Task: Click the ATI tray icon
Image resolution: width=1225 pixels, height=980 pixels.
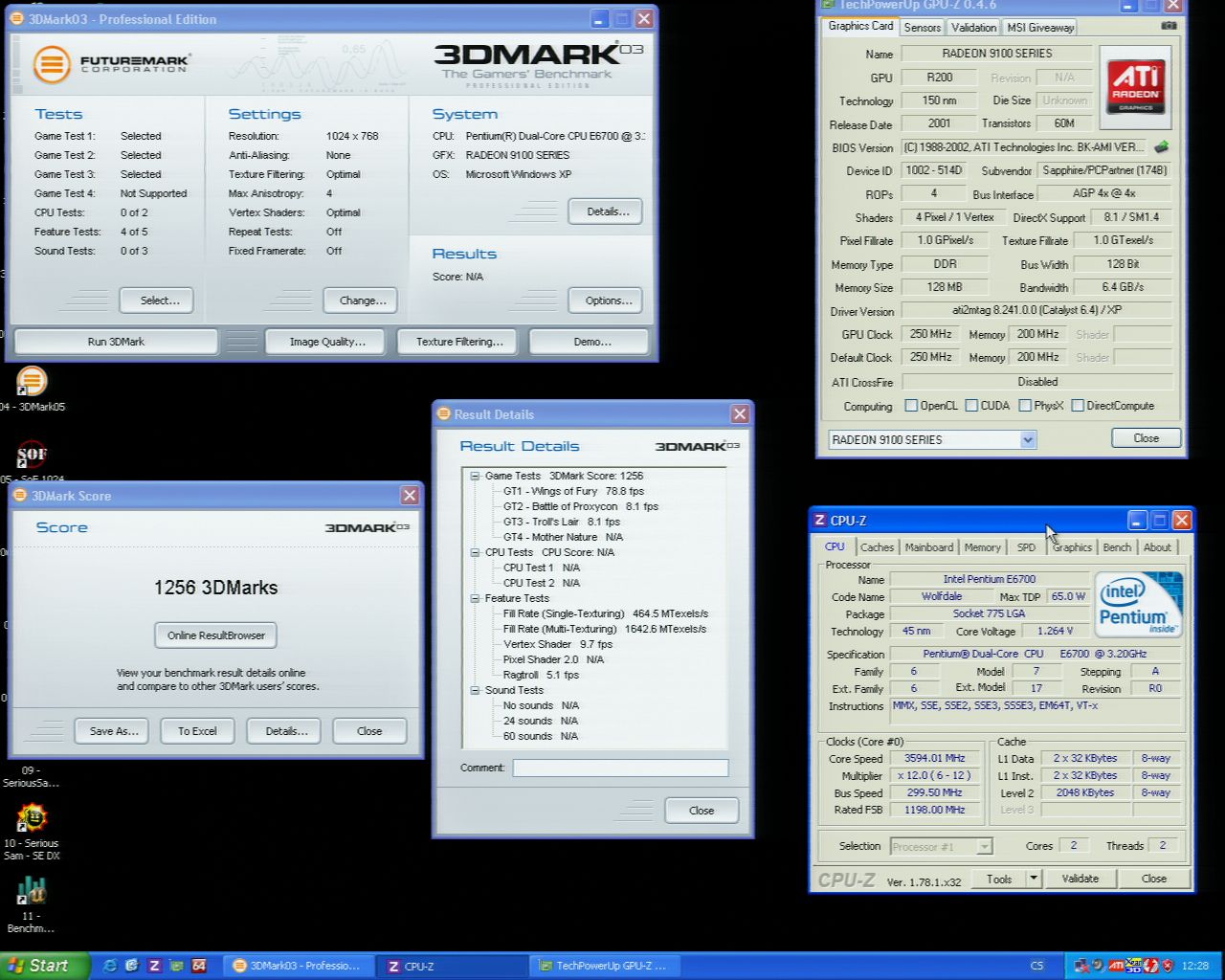Action: pyautogui.click(x=1116, y=966)
